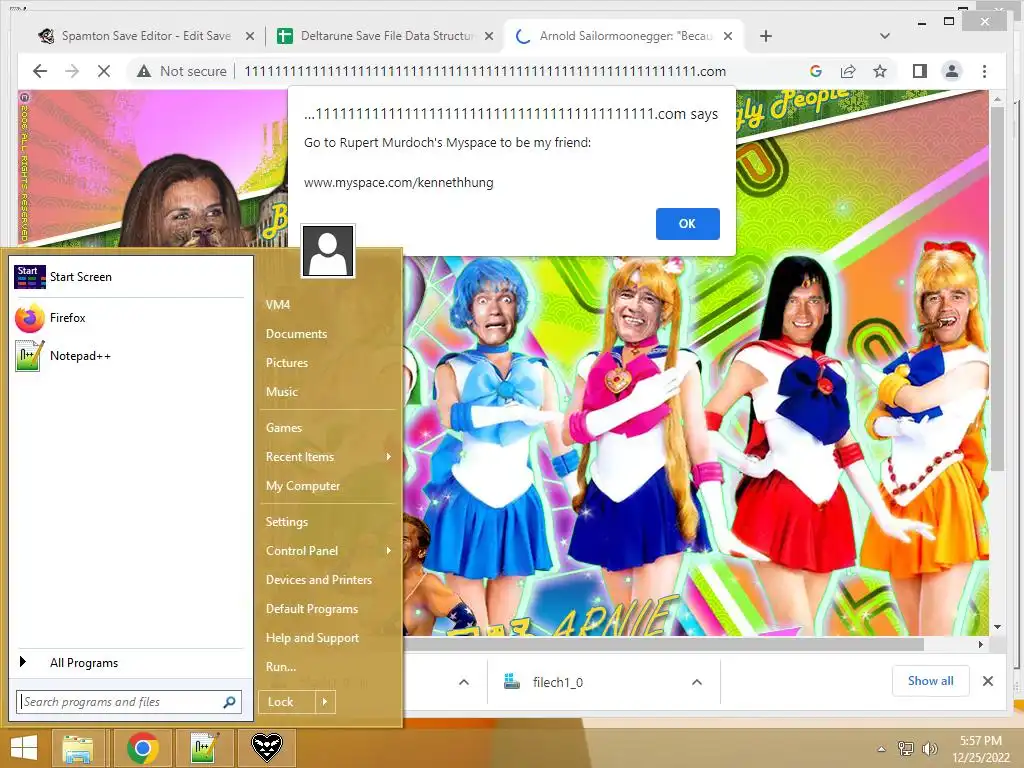Screen dimensions: 1024x768
Task: Click OK in the alert dialog
Action: click(687, 223)
